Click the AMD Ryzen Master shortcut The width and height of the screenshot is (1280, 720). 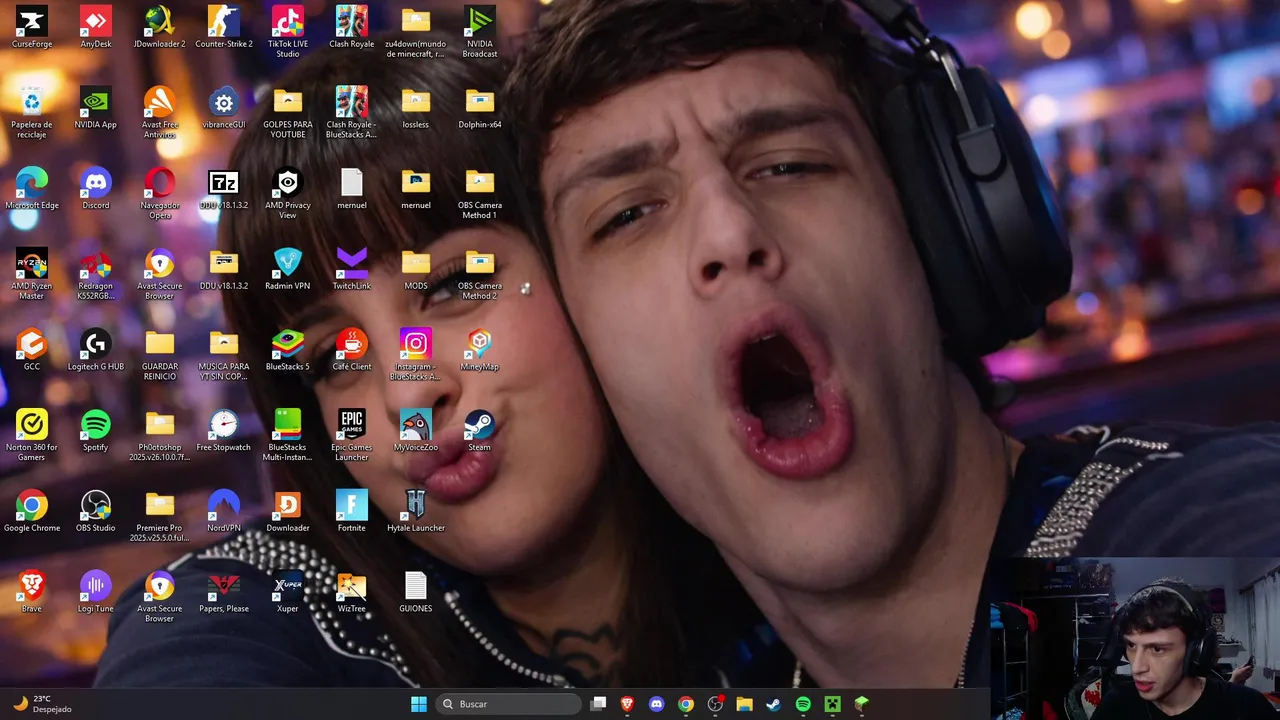pyautogui.click(x=32, y=274)
